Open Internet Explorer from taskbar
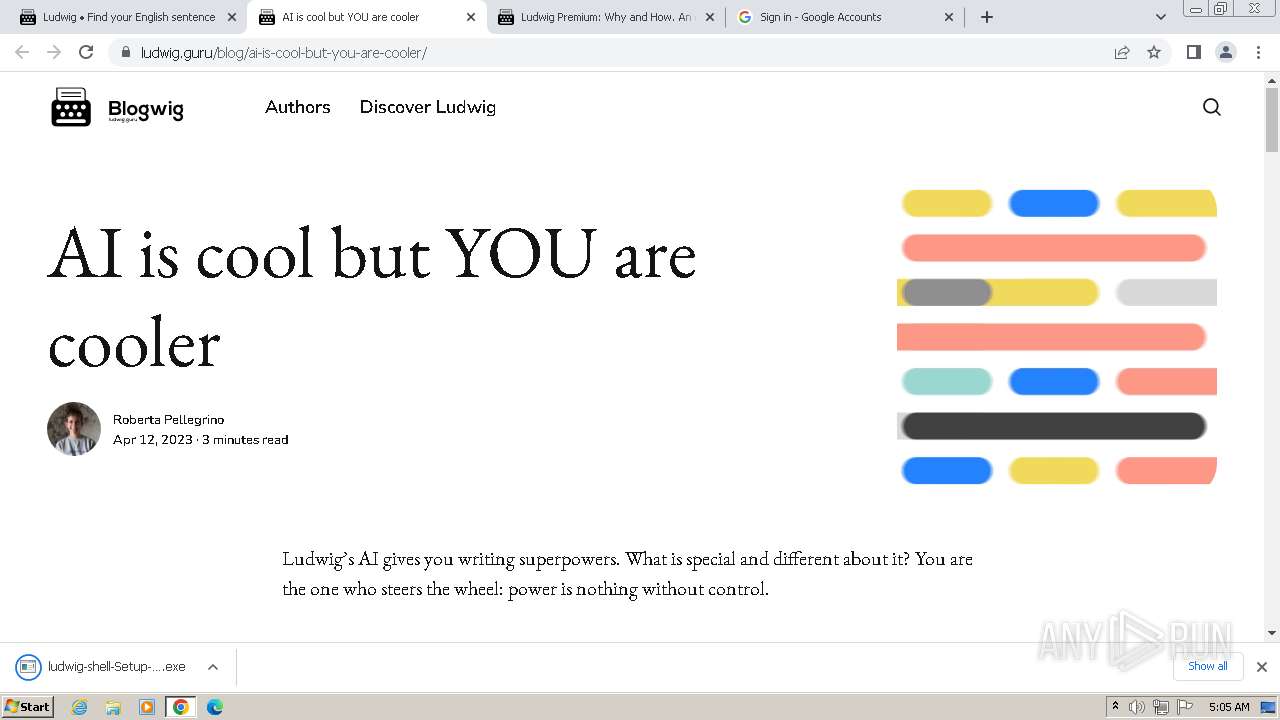Image resolution: width=1280 pixels, height=720 pixels. (79, 707)
